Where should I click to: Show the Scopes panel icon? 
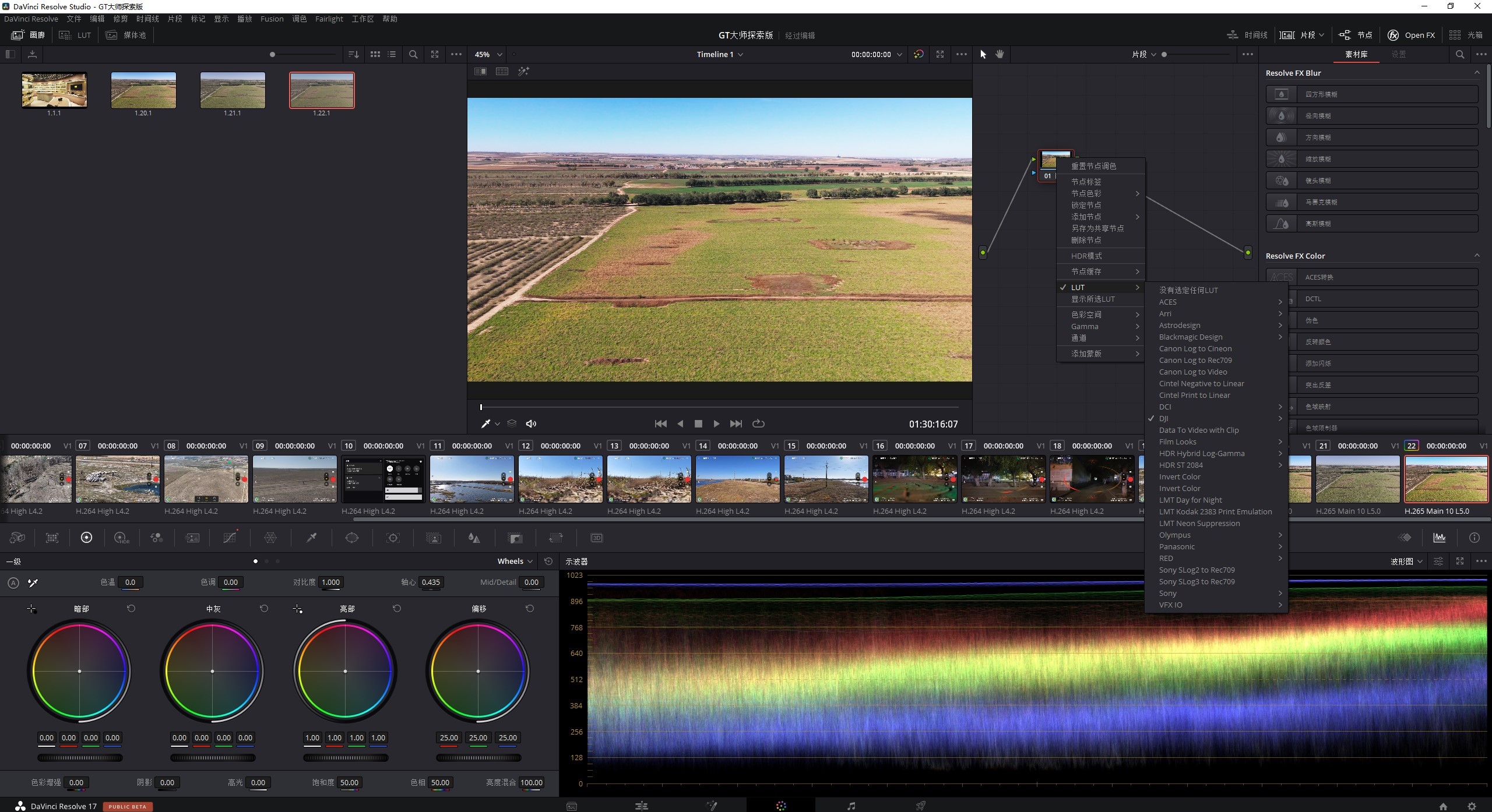point(1440,538)
